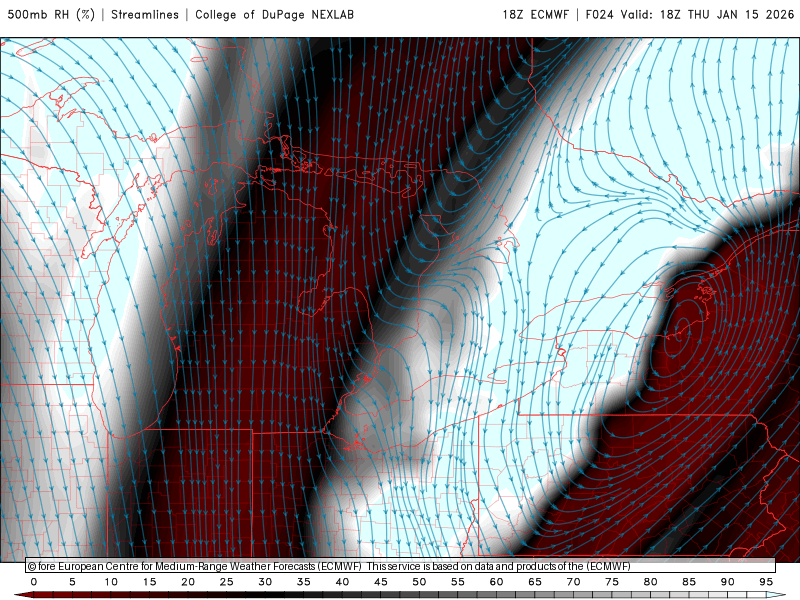The image size is (800, 600).
Task: Click the "85" colorbar scale label
Action: 689,582
